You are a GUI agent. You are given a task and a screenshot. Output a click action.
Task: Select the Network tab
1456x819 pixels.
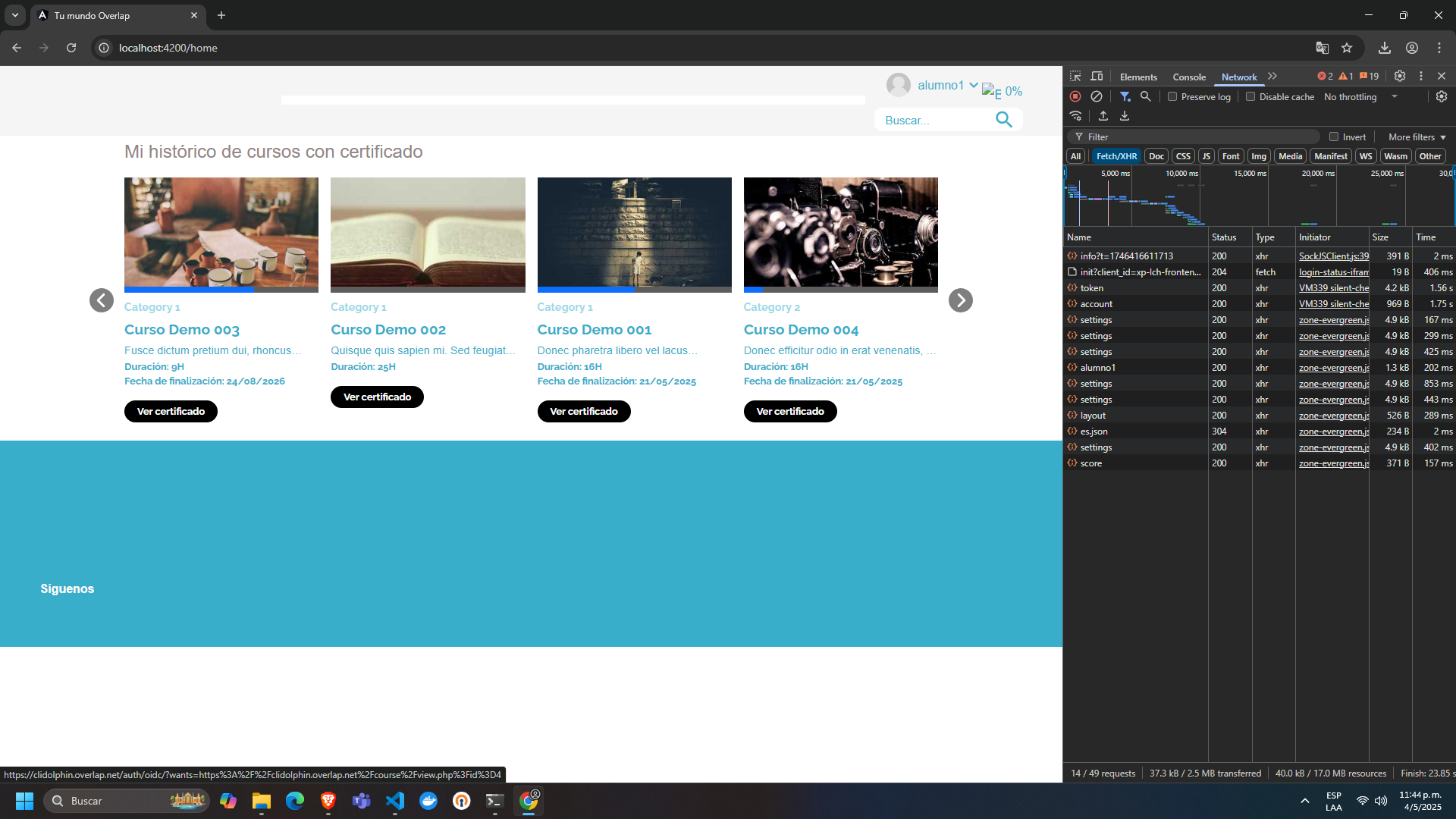(1239, 77)
